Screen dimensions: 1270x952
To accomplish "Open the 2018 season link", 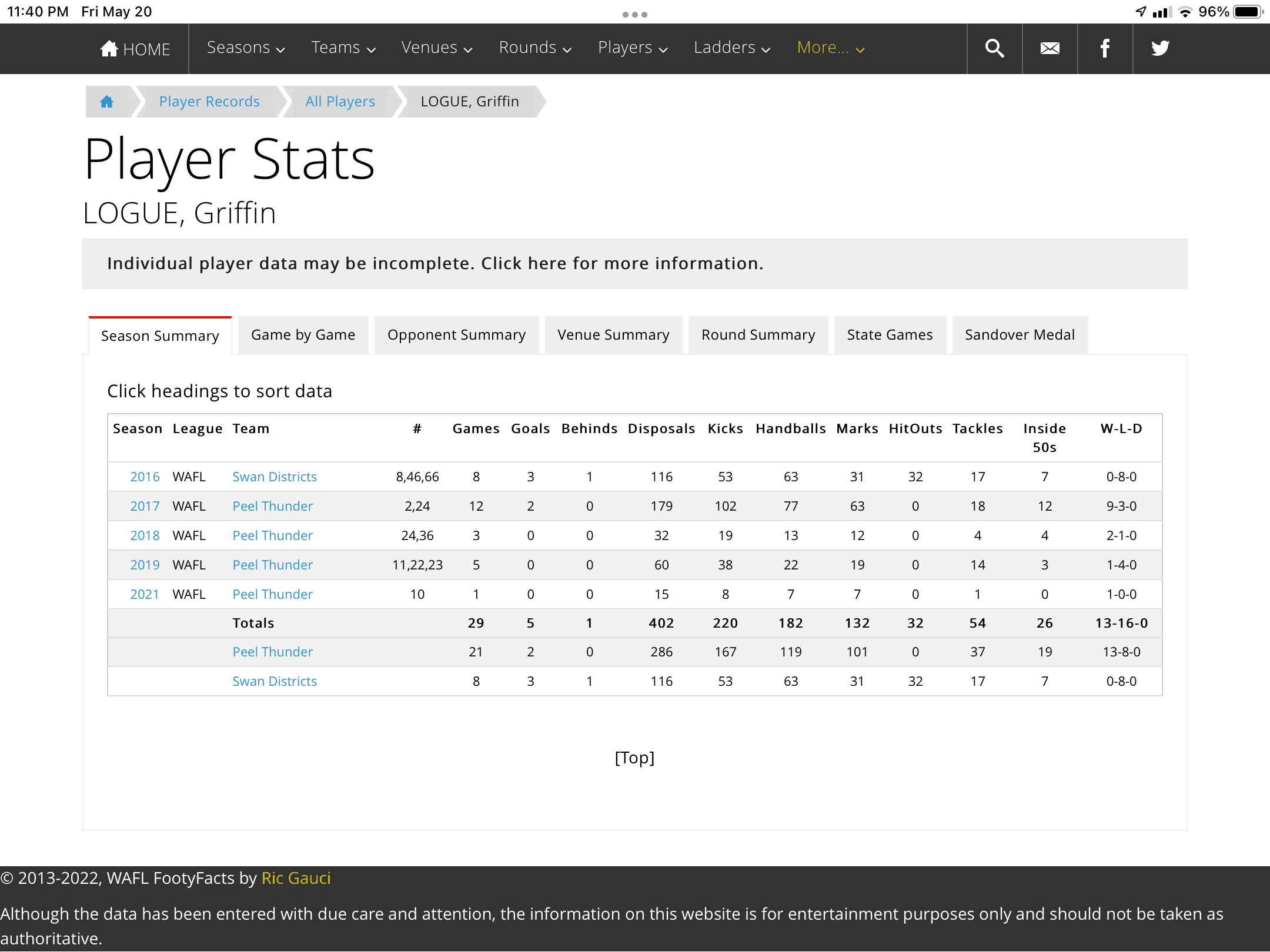I will click(x=145, y=535).
